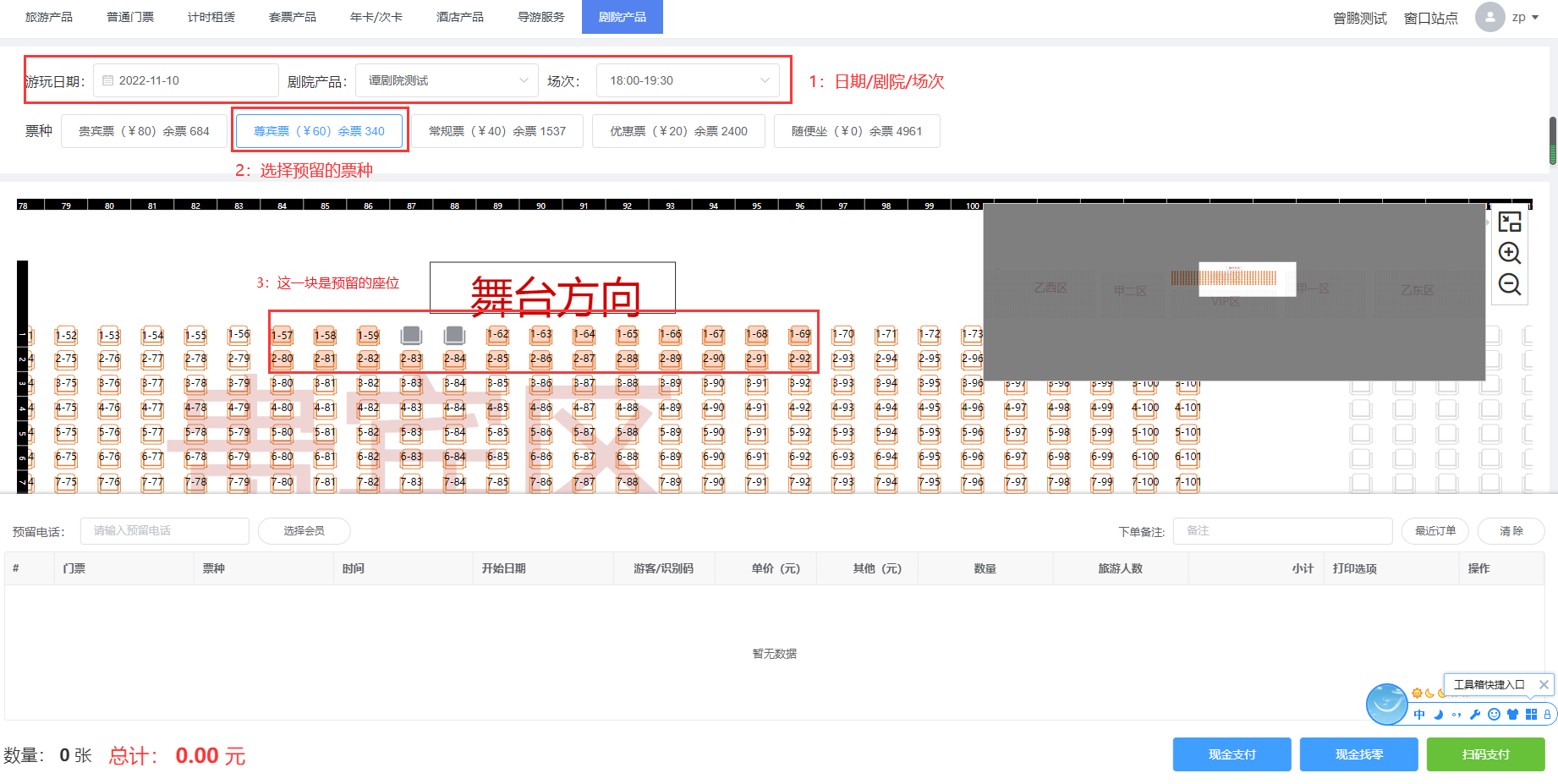This screenshot has height=784, width=1558.
Task: Click the 扫码支付 button
Action: [x=1485, y=754]
